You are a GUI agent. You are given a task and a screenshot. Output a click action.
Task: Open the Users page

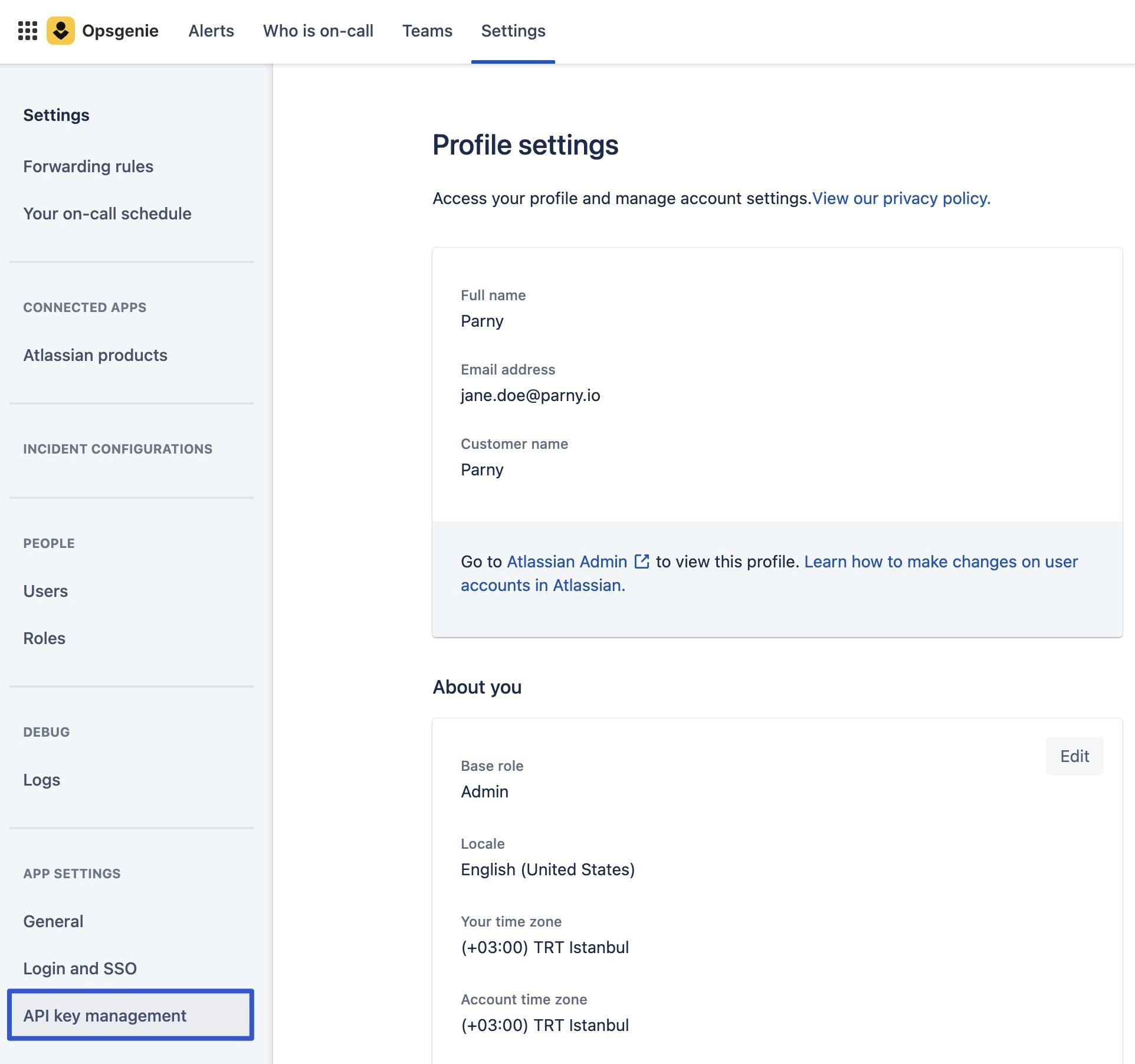click(45, 591)
